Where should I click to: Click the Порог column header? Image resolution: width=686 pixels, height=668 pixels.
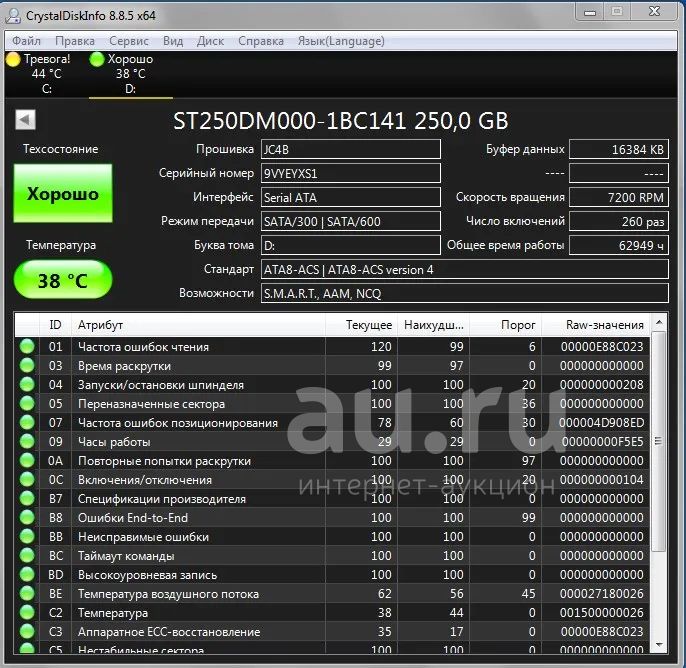tap(505, 325)
